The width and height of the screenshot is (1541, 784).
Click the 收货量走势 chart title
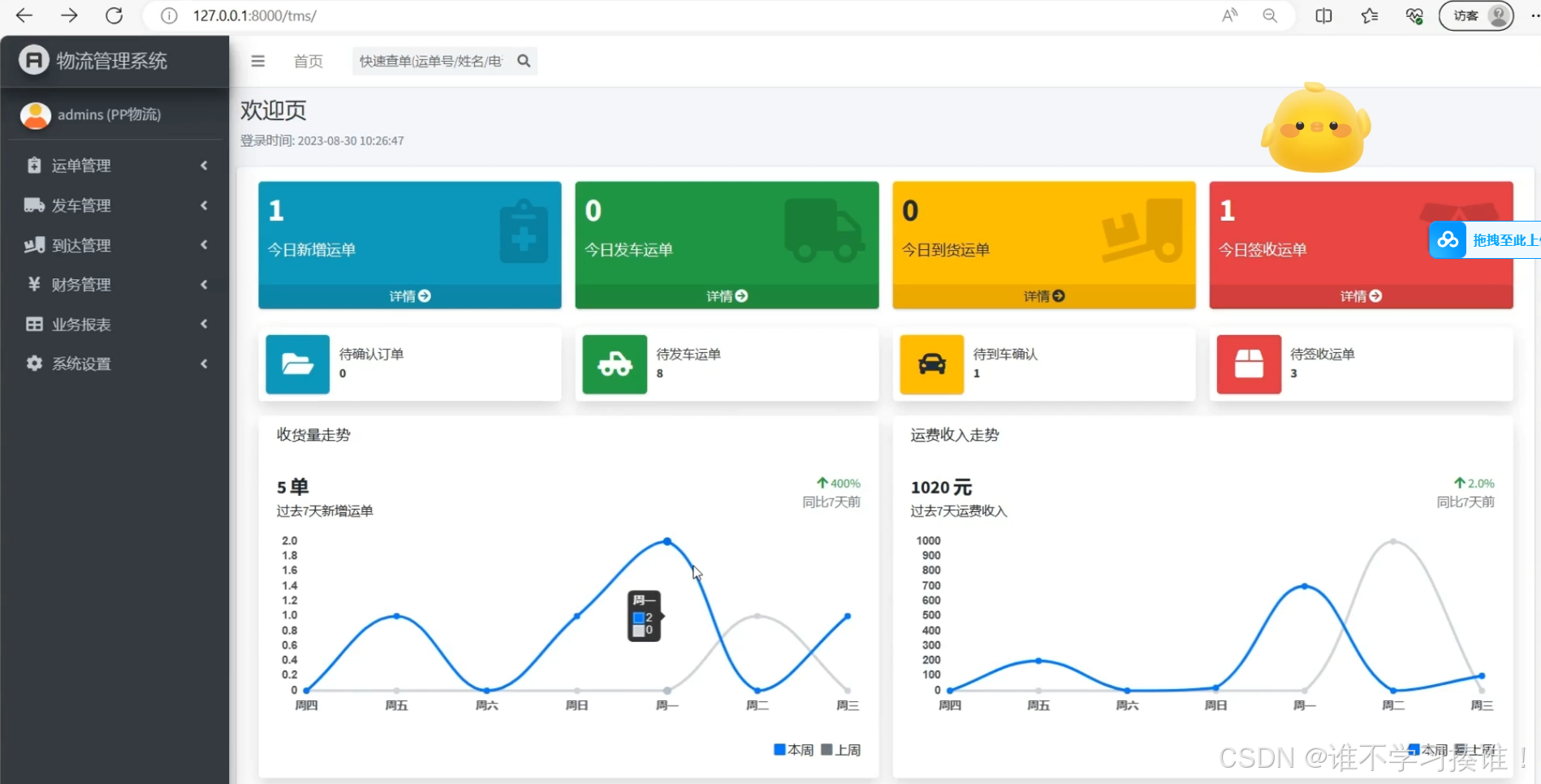coord(313,435)
